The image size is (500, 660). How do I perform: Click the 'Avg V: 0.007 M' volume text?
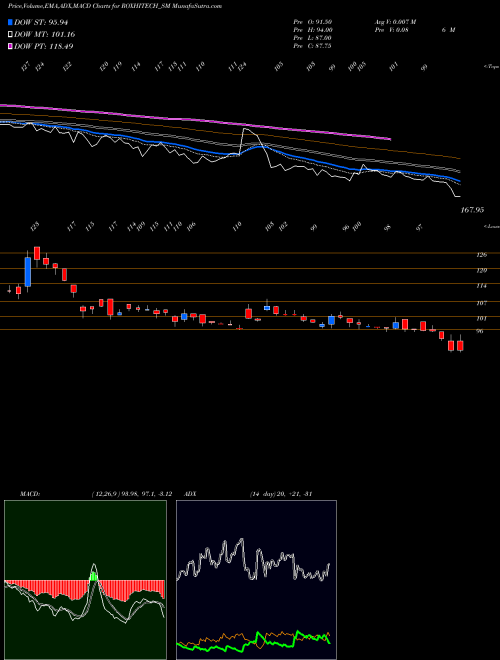[395, 22]
